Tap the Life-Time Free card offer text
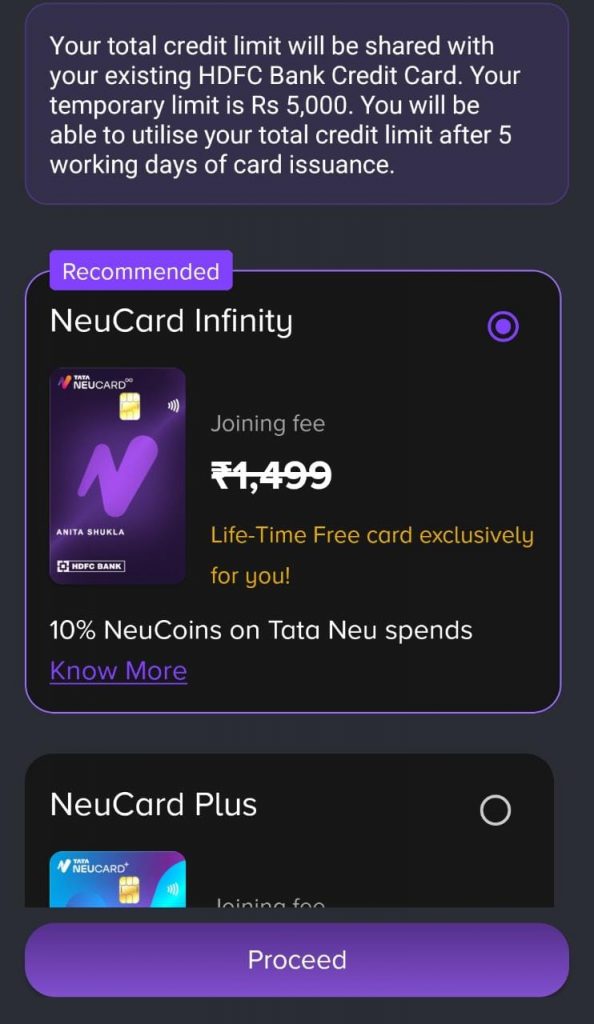 click(372, 555)
